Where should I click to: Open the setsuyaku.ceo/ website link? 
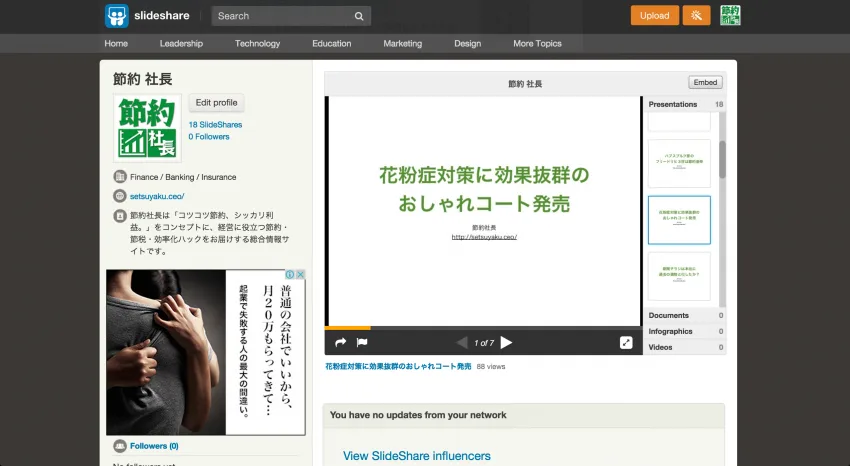pos(157,197)
